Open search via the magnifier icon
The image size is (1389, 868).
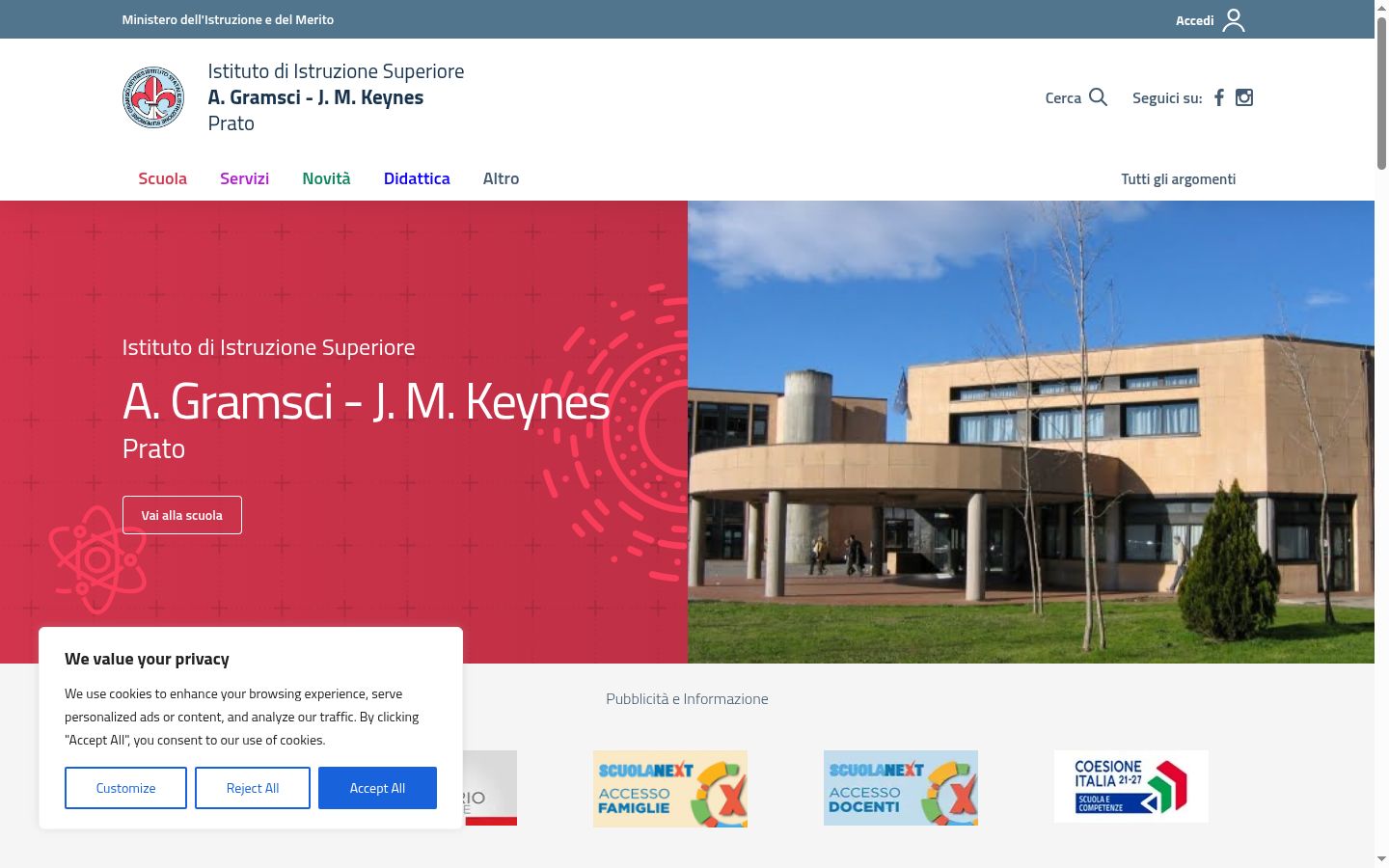(x=1098, y=97)
